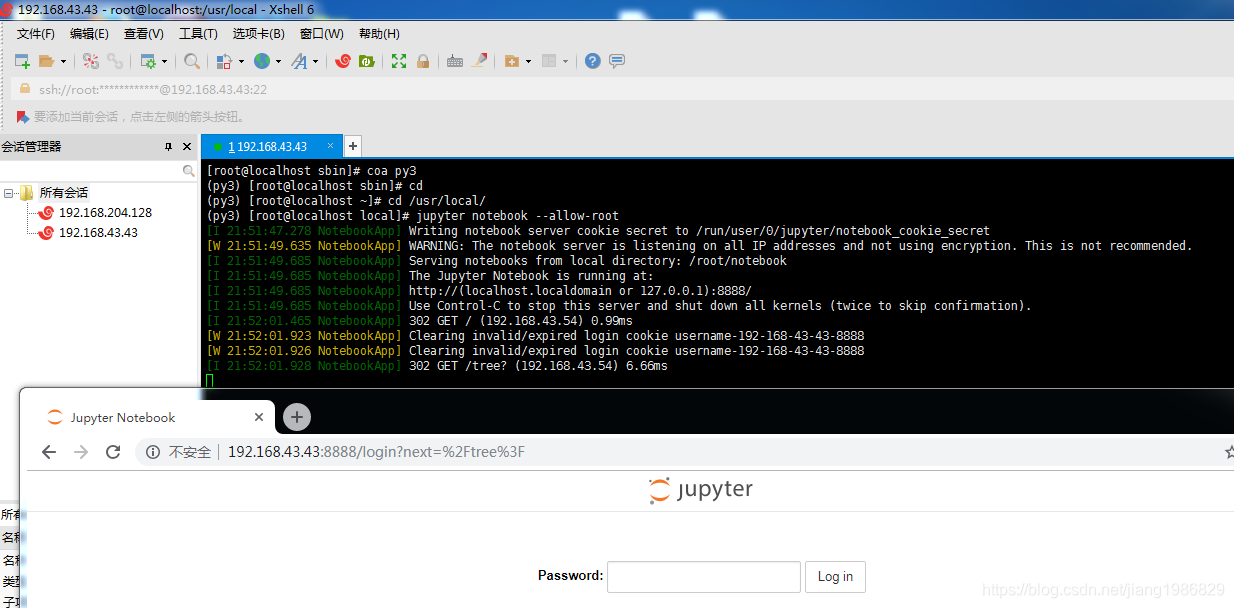Viewport: 1234px width, 608px height.
Task: Reload the browser page
Action: 113,452
